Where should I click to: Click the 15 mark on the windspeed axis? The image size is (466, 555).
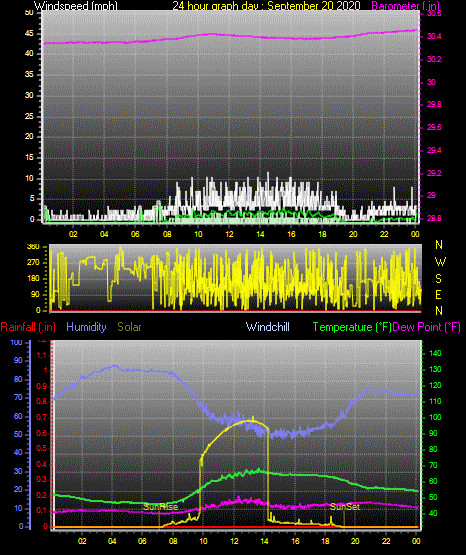click(x=29, y=158)
